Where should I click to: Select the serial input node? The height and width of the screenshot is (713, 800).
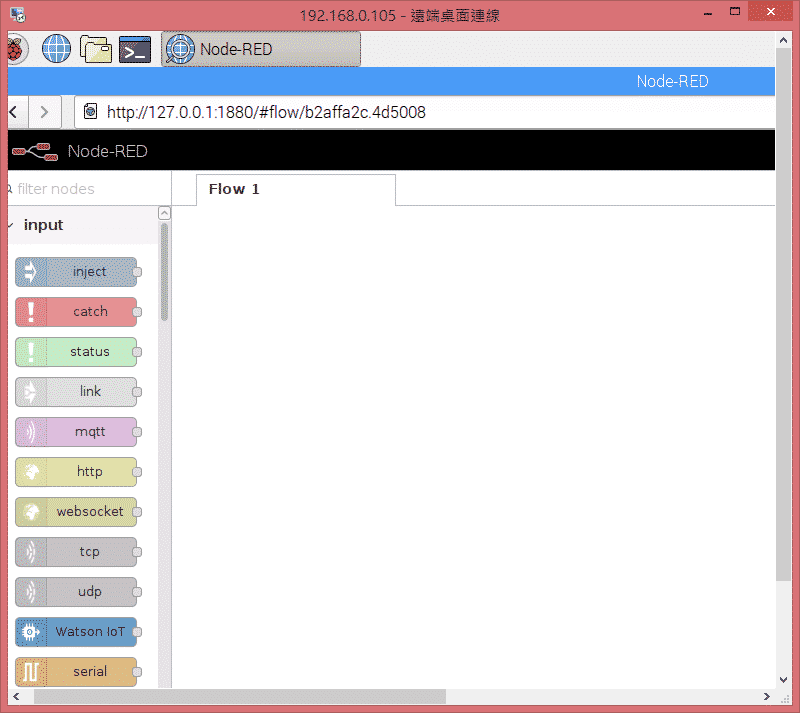(x=76, y=672)
